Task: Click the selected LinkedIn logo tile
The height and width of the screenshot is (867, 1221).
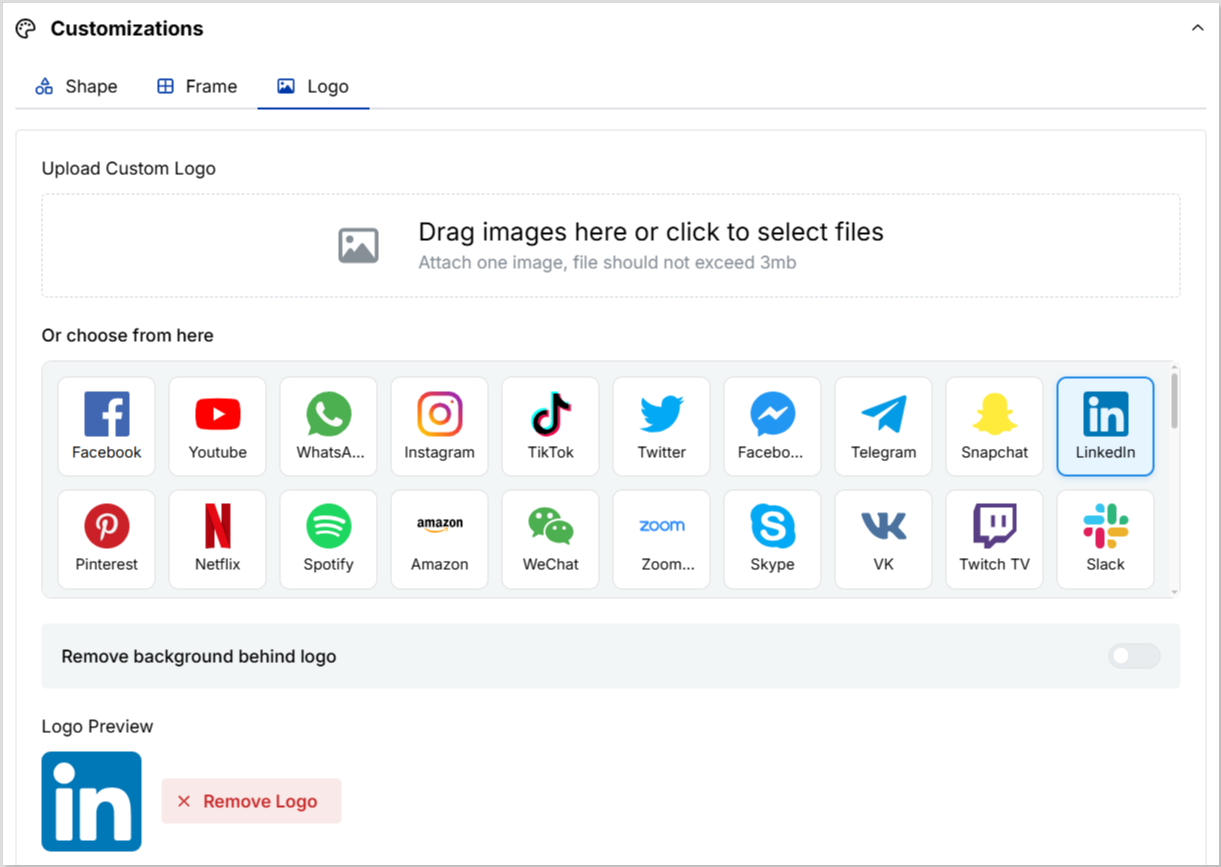Action: 1105,426
